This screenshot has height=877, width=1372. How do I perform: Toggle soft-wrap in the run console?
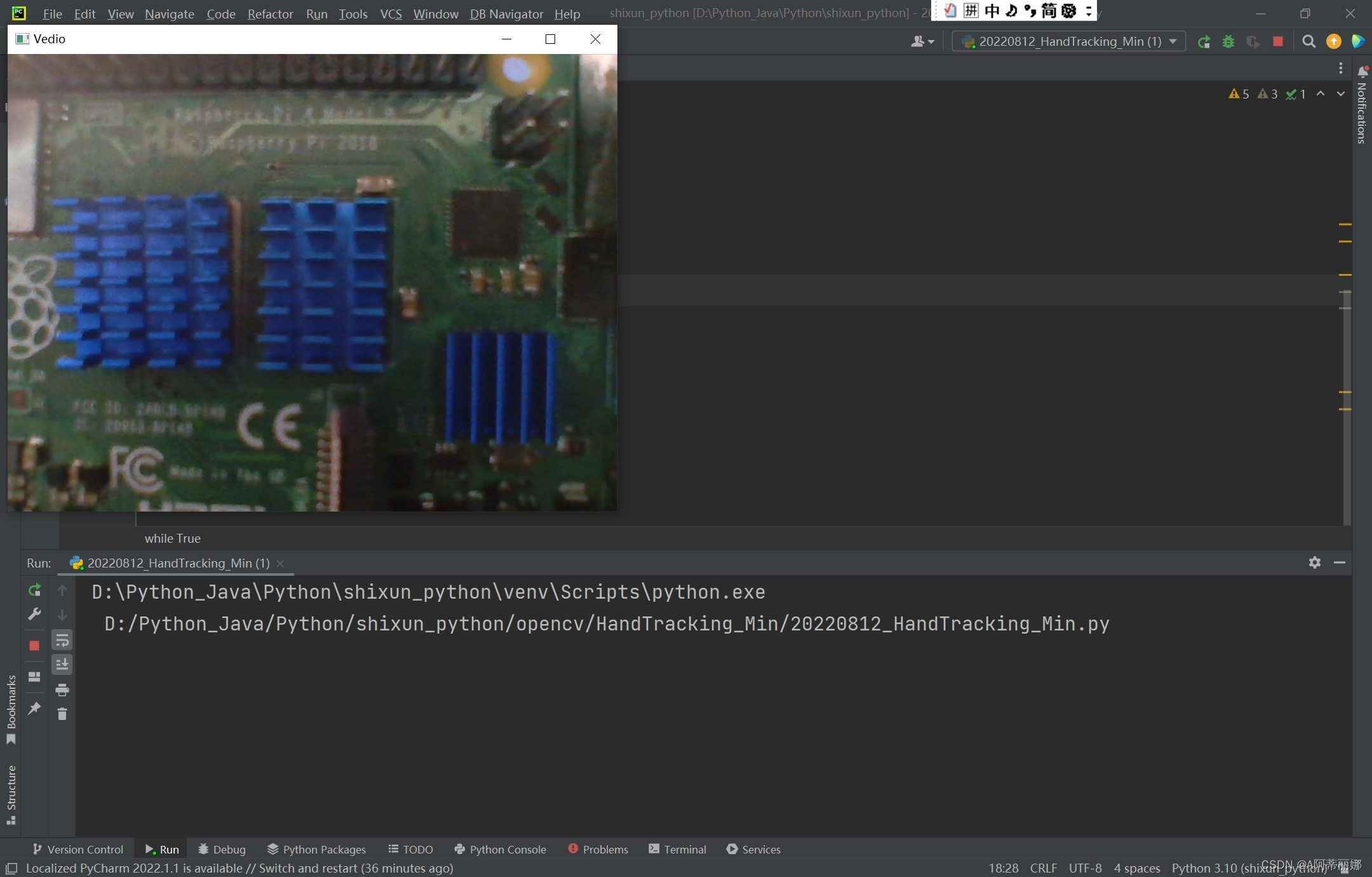pyautogui.click(x=62, y=640)
